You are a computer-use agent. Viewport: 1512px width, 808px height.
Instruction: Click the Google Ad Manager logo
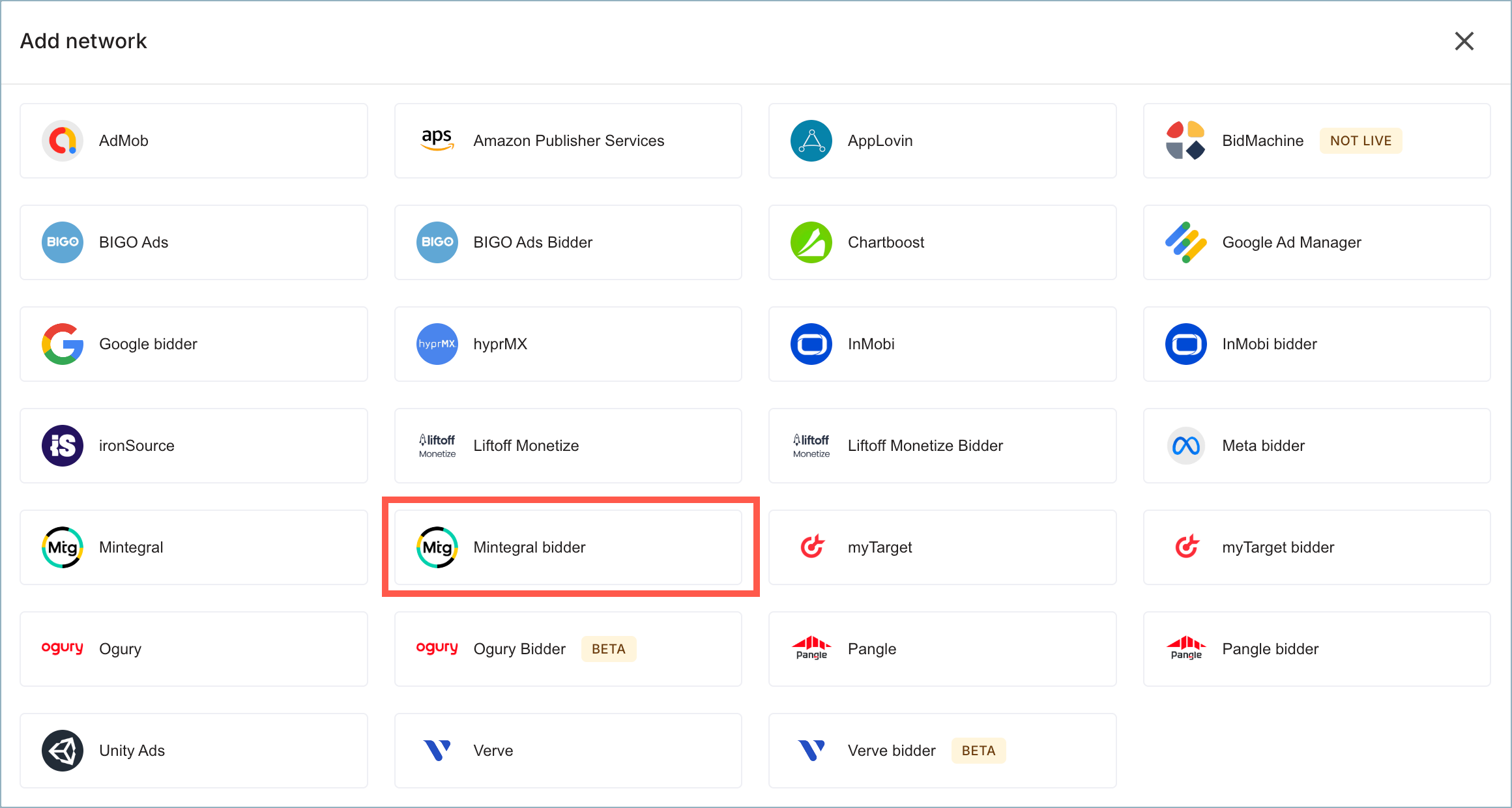(1185, 242)
